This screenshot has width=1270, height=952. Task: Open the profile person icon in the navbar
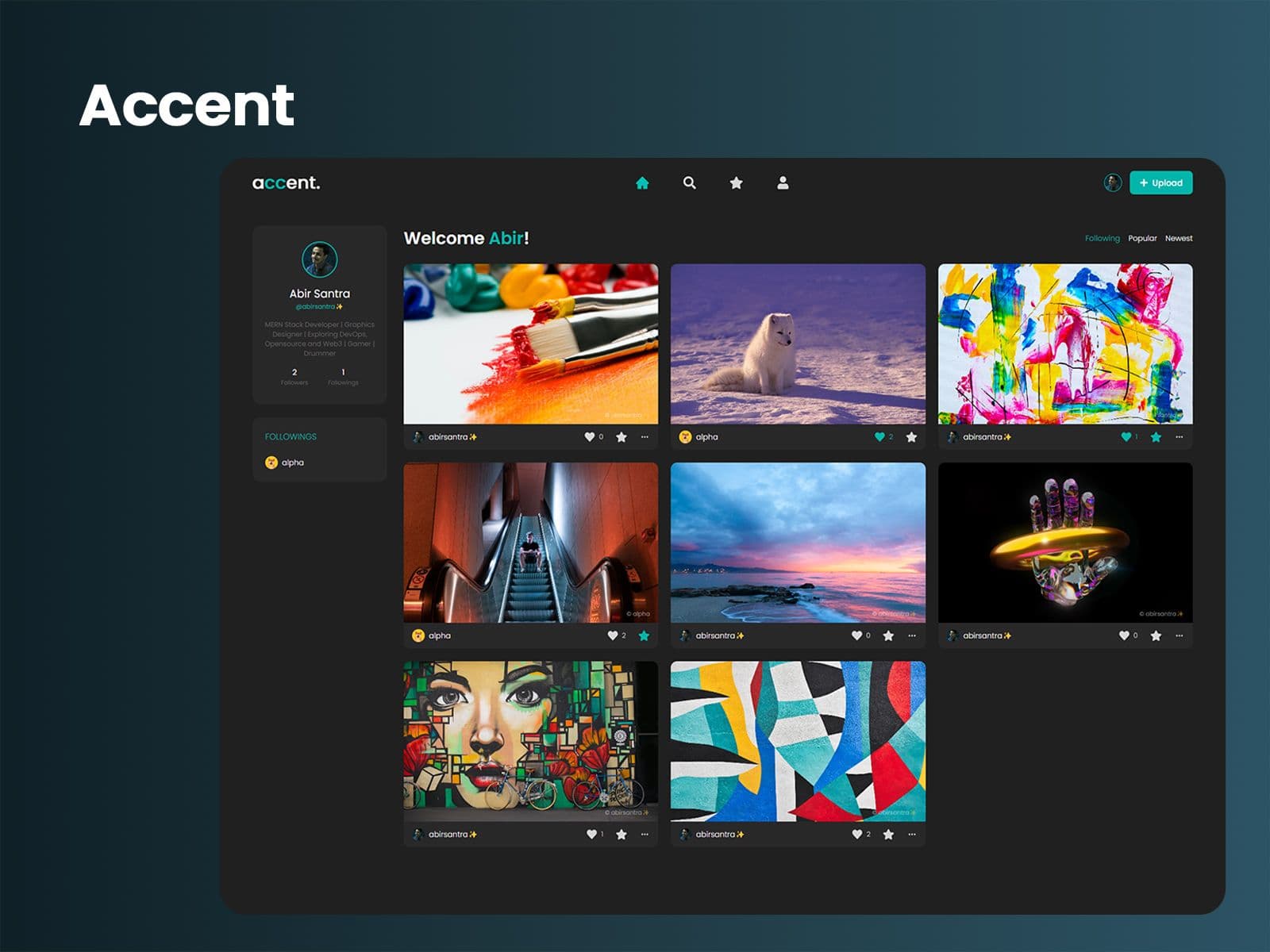[784, 183]
